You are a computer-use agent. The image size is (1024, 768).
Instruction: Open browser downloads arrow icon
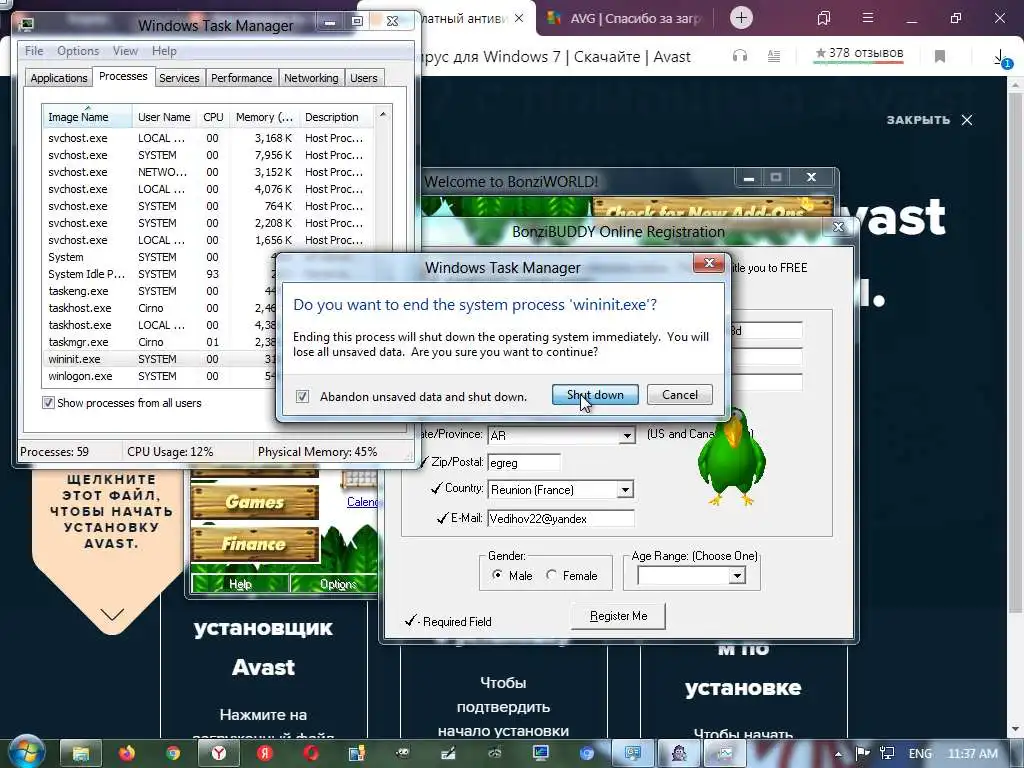(1001, 58)
